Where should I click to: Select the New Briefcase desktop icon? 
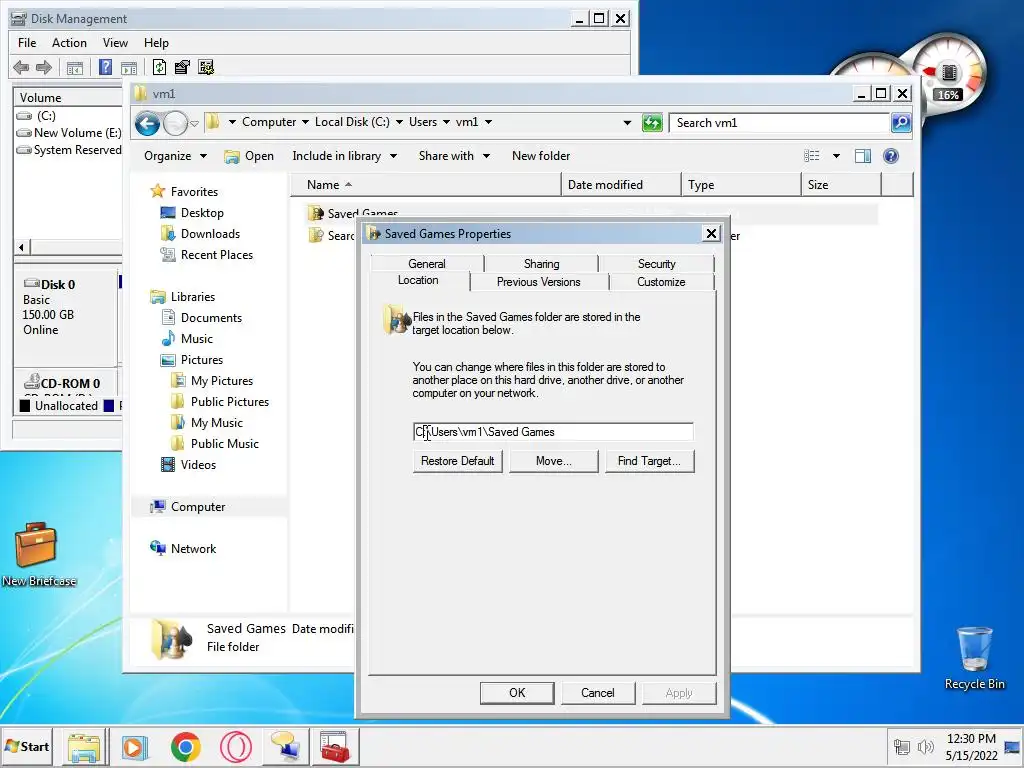[38, 555]
